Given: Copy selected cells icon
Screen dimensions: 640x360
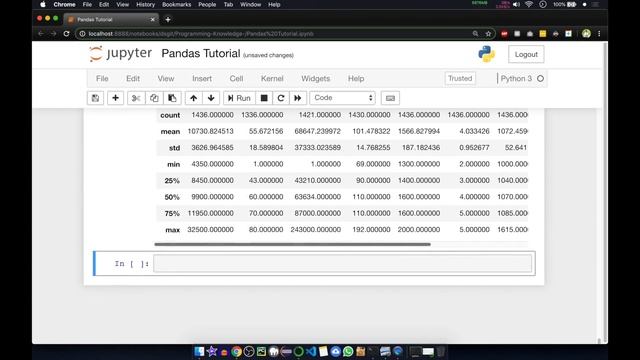Looking at the screenshot, I should (154, 98).
